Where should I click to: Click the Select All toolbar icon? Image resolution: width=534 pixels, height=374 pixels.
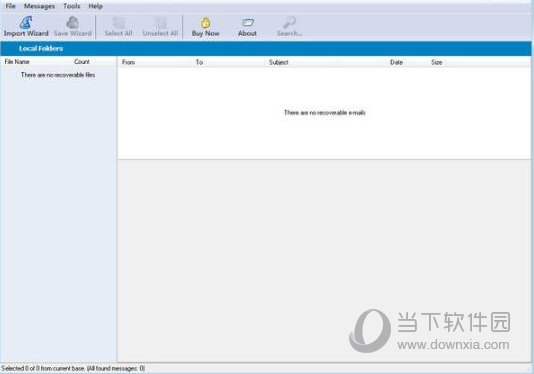pos(118,27)
